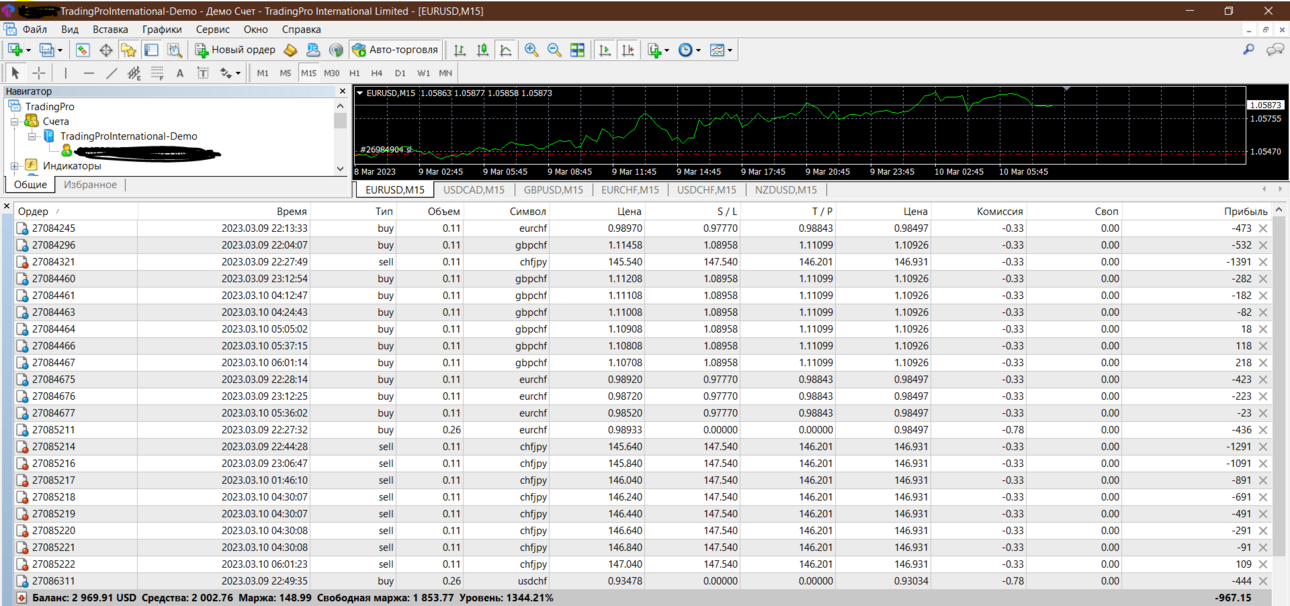Open the Profiles toolbar icon
Viewport: 1290px width, 606px height.
[46, 49]
